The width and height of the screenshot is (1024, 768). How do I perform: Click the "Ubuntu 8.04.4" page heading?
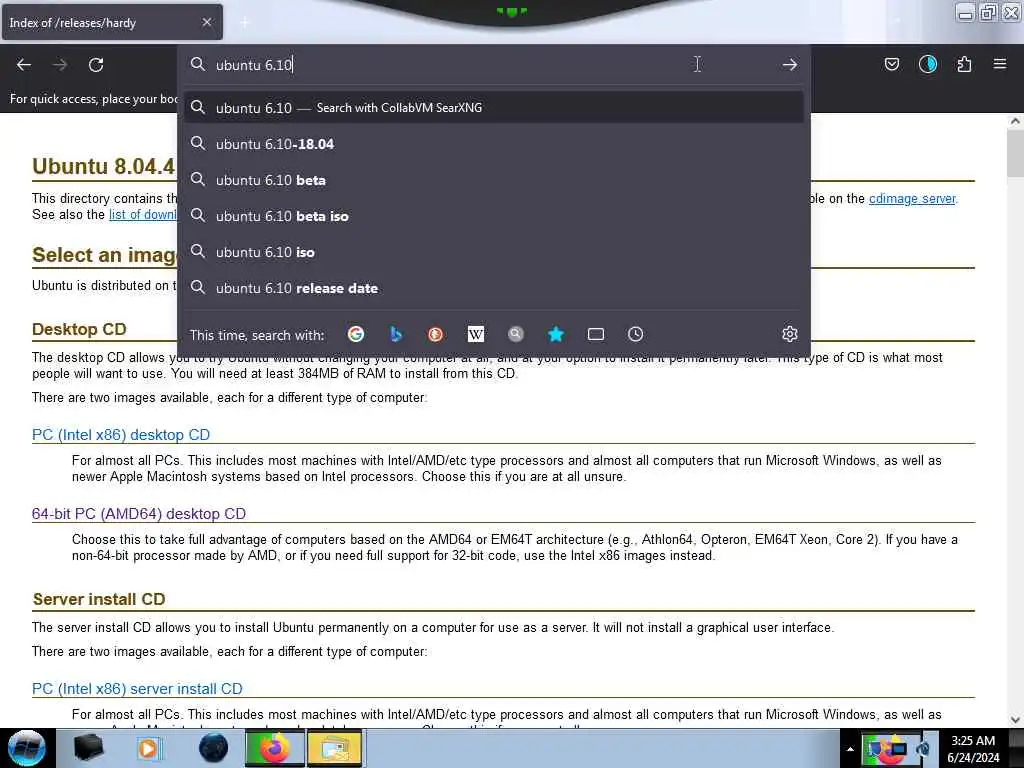click(104, 166)
